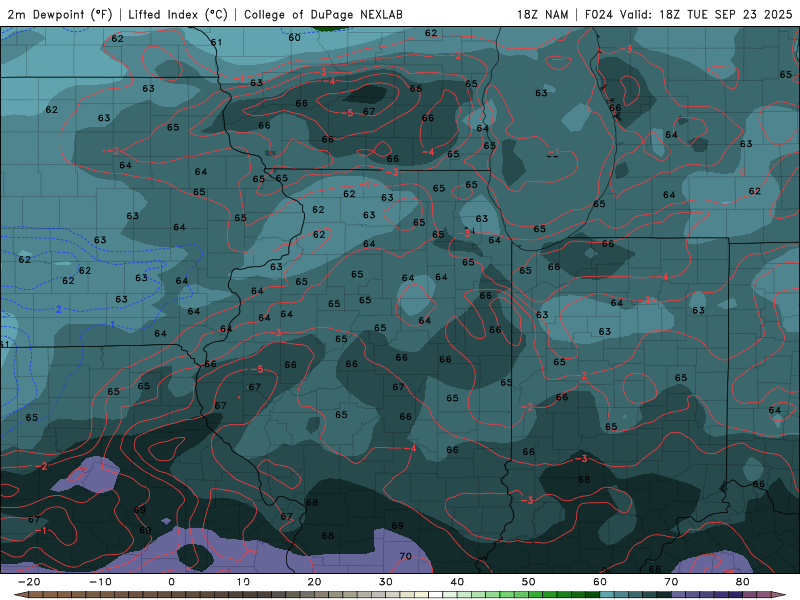Click the "F024 Valid: 18Z TUE SEP 23 2025" text
The width and height of the screenshot is (800, 600).
(x=688, y=14)
